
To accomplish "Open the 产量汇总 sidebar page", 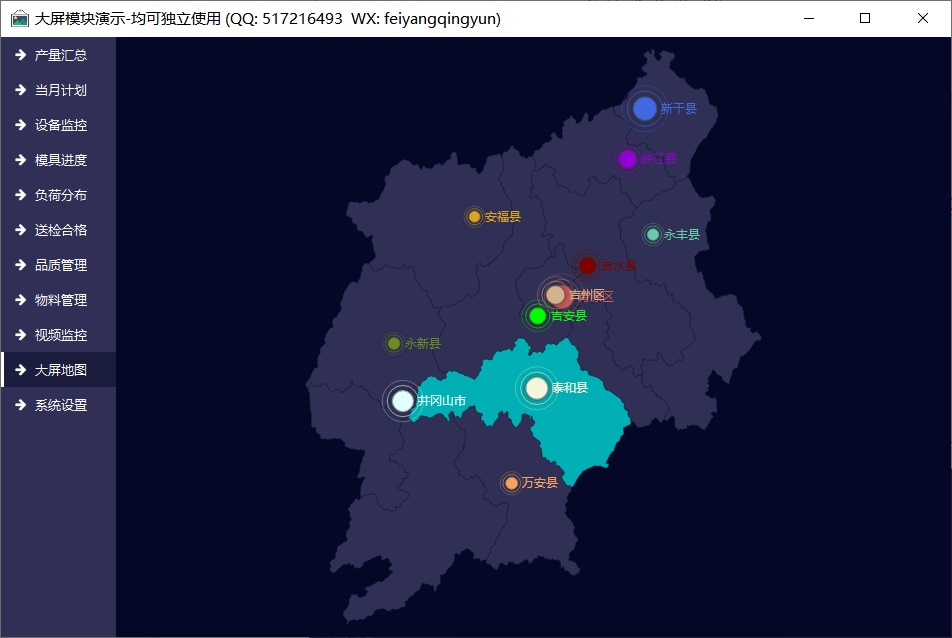I will click(x=59, y=55).
